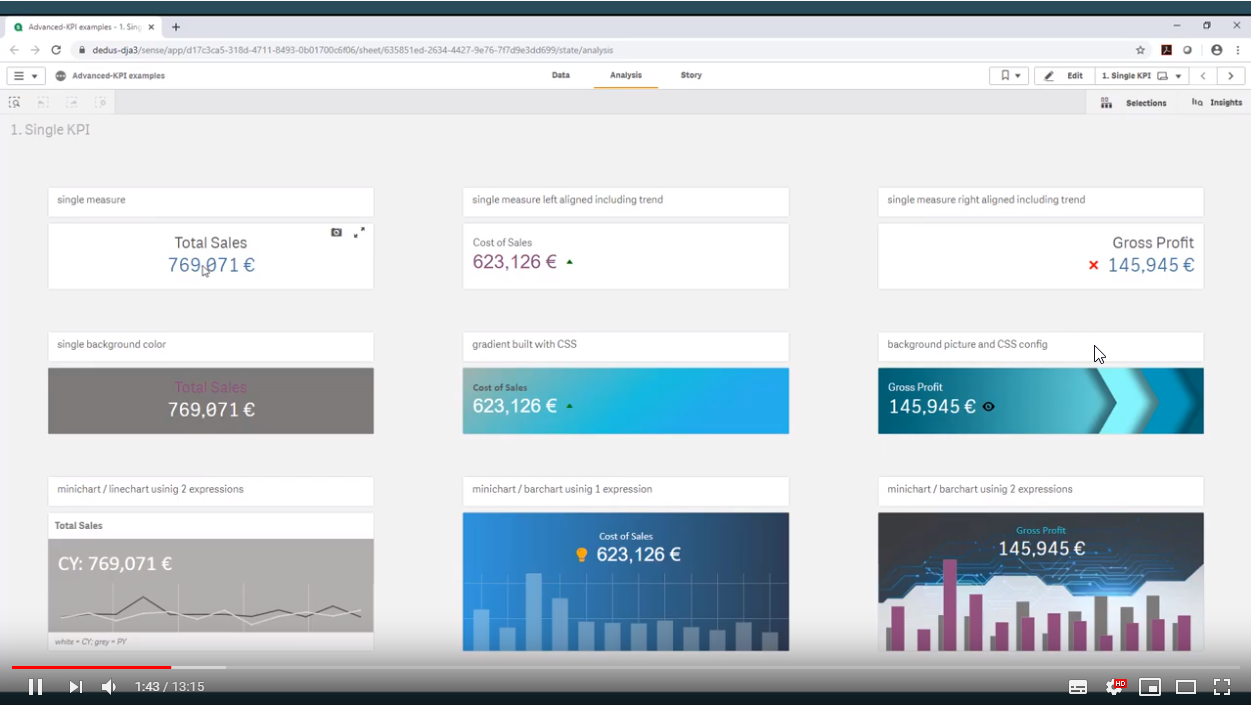Click the Advanced-KPI examples browser tab
This screenshot has width=1251, height=705.
pos(84,27)
